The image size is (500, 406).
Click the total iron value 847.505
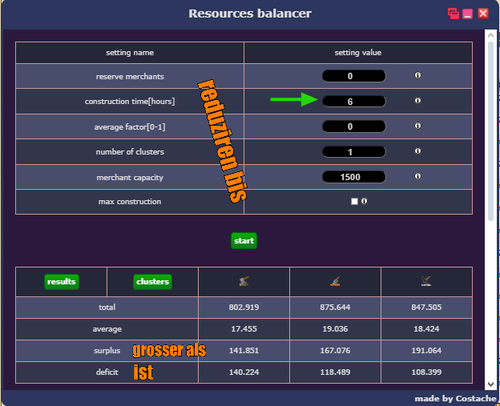(x=426, y=307)
